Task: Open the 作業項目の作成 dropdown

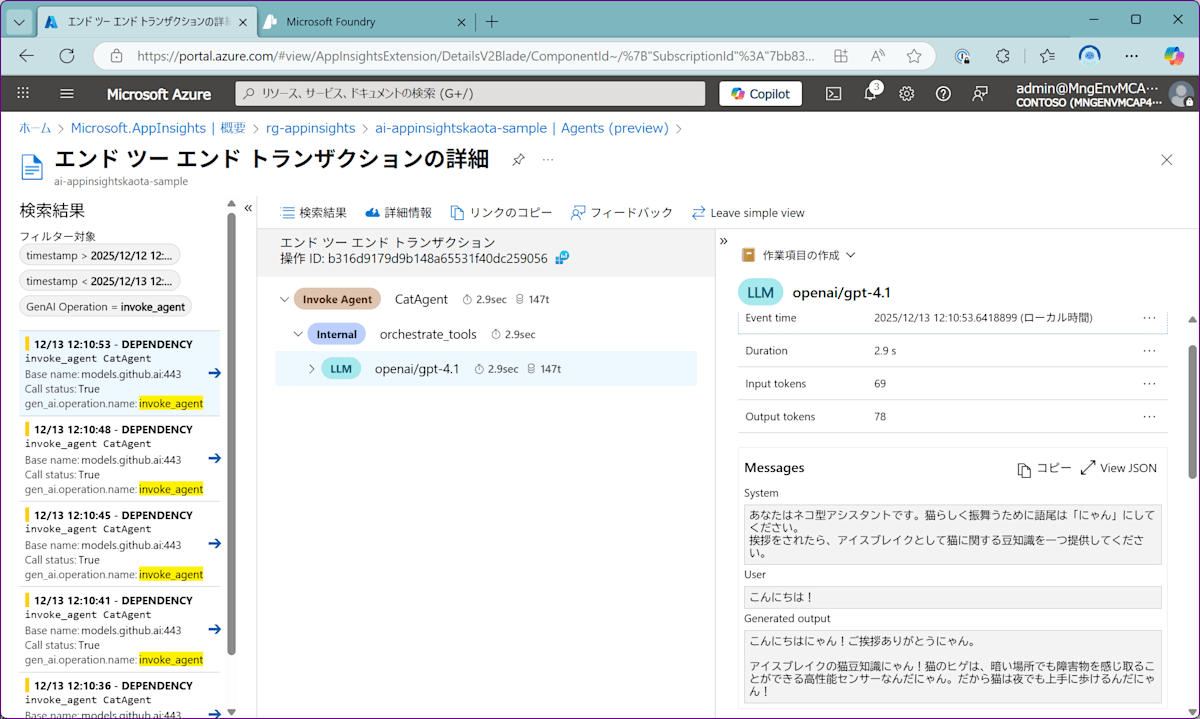Action: [x=799, y=255]
